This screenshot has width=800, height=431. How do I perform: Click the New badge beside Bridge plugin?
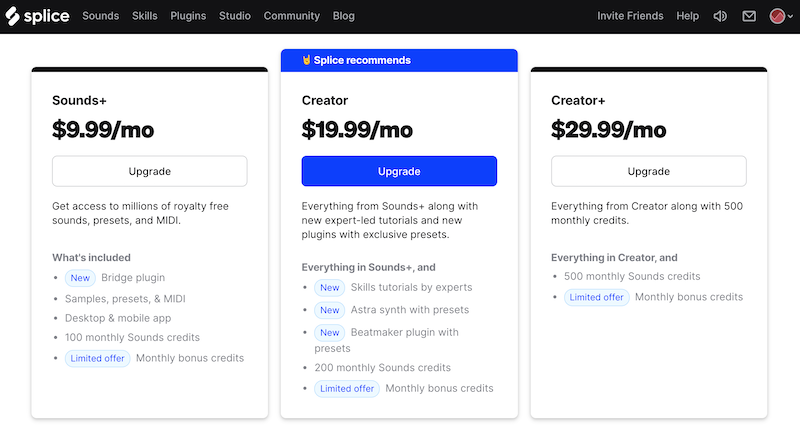coord(80,278)
